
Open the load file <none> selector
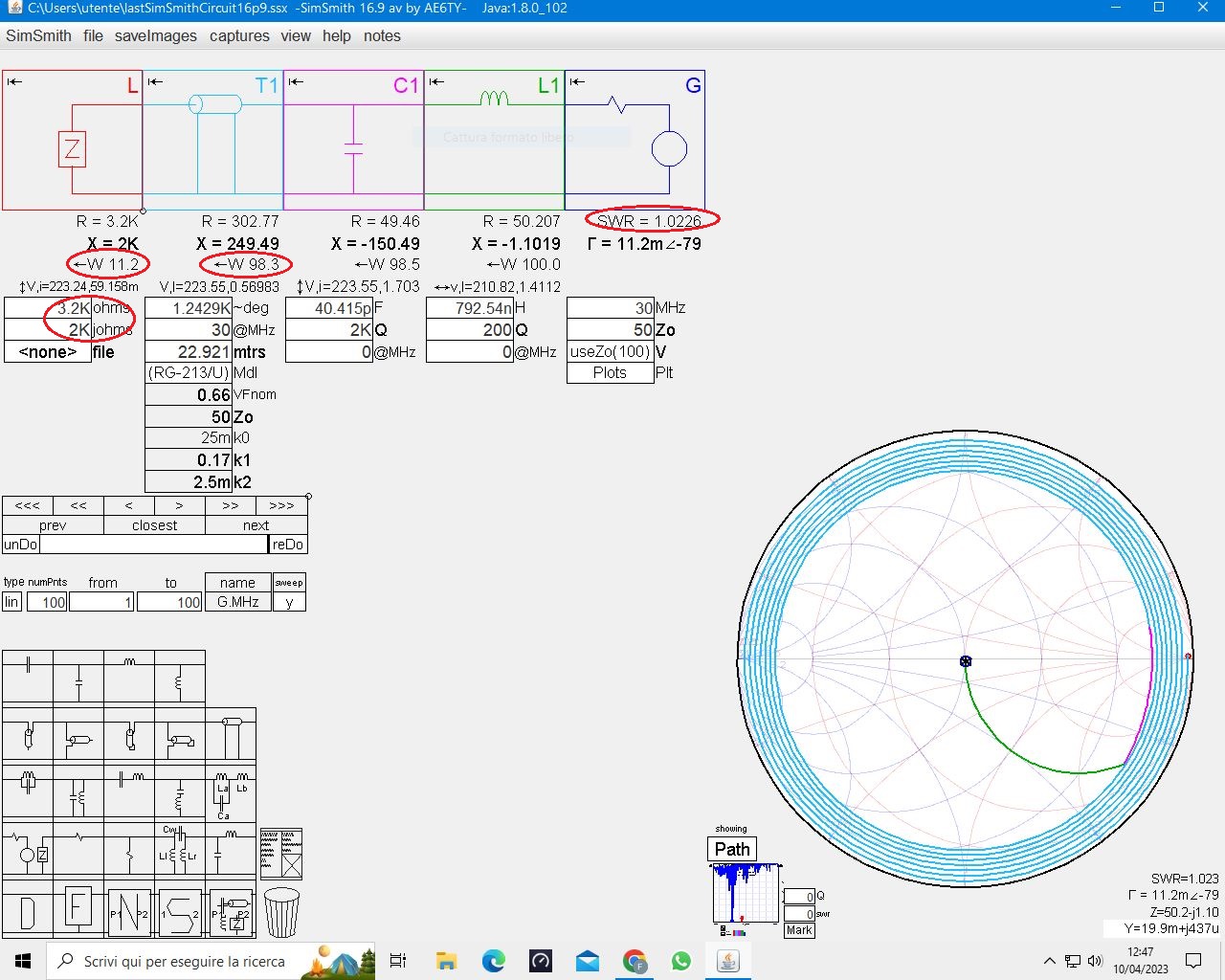tap(48, 351)
